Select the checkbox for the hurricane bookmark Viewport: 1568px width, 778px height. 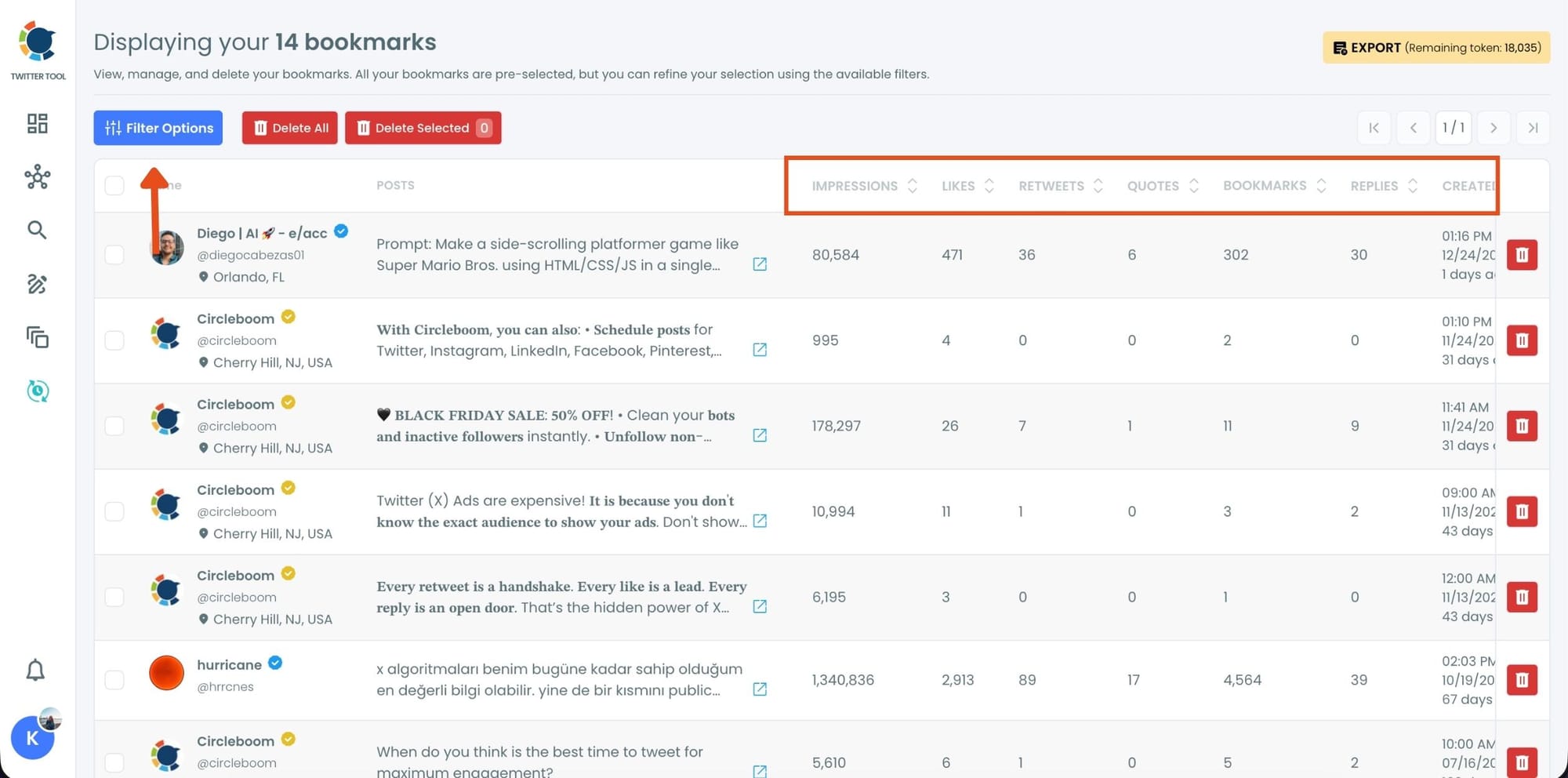(114, 679)
